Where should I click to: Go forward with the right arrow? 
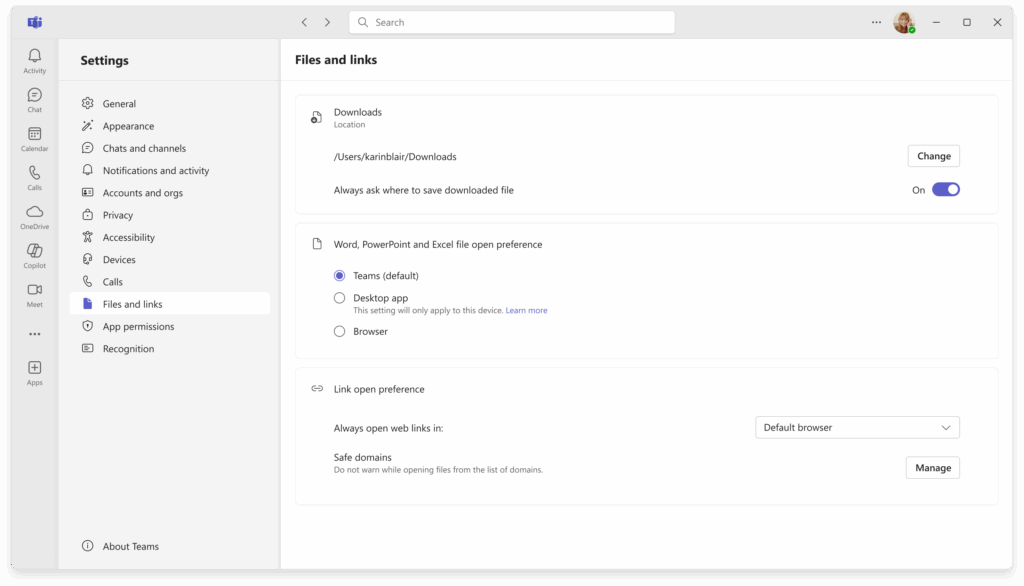[327, 22]
